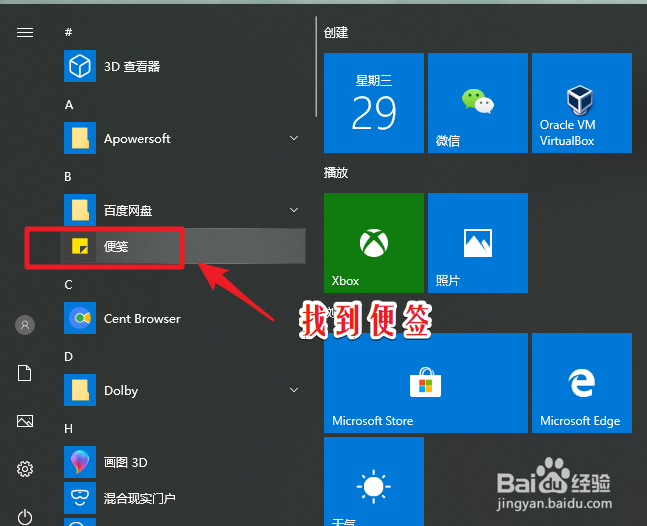Click the B letter group header
The width and height of the screenshot is (647, 526).
68,177
